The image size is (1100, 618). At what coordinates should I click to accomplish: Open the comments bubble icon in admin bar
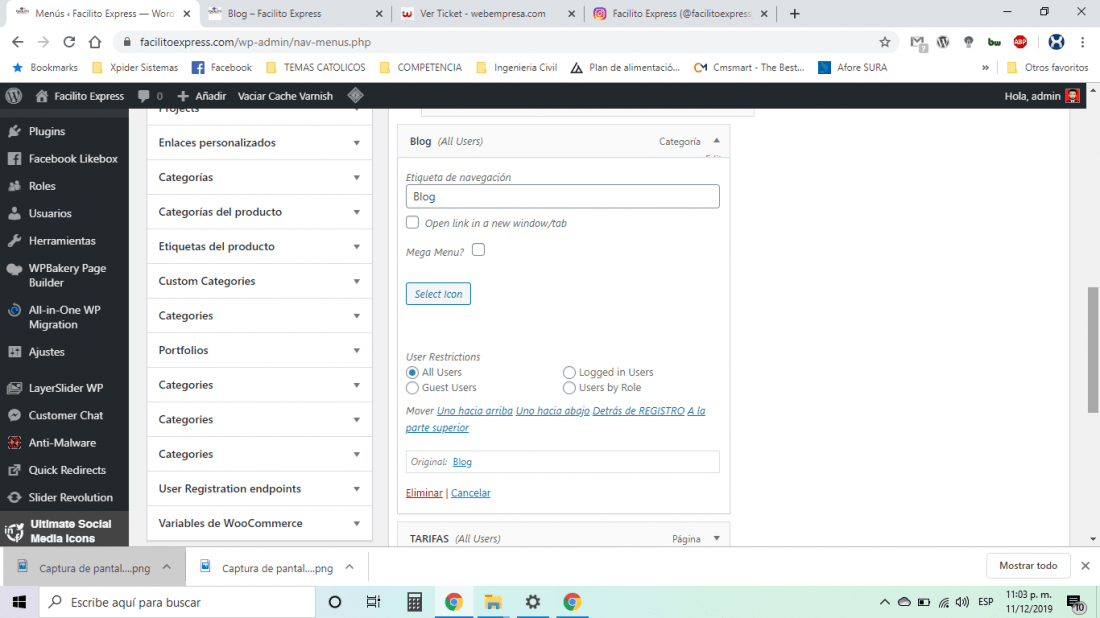[144, 96]
